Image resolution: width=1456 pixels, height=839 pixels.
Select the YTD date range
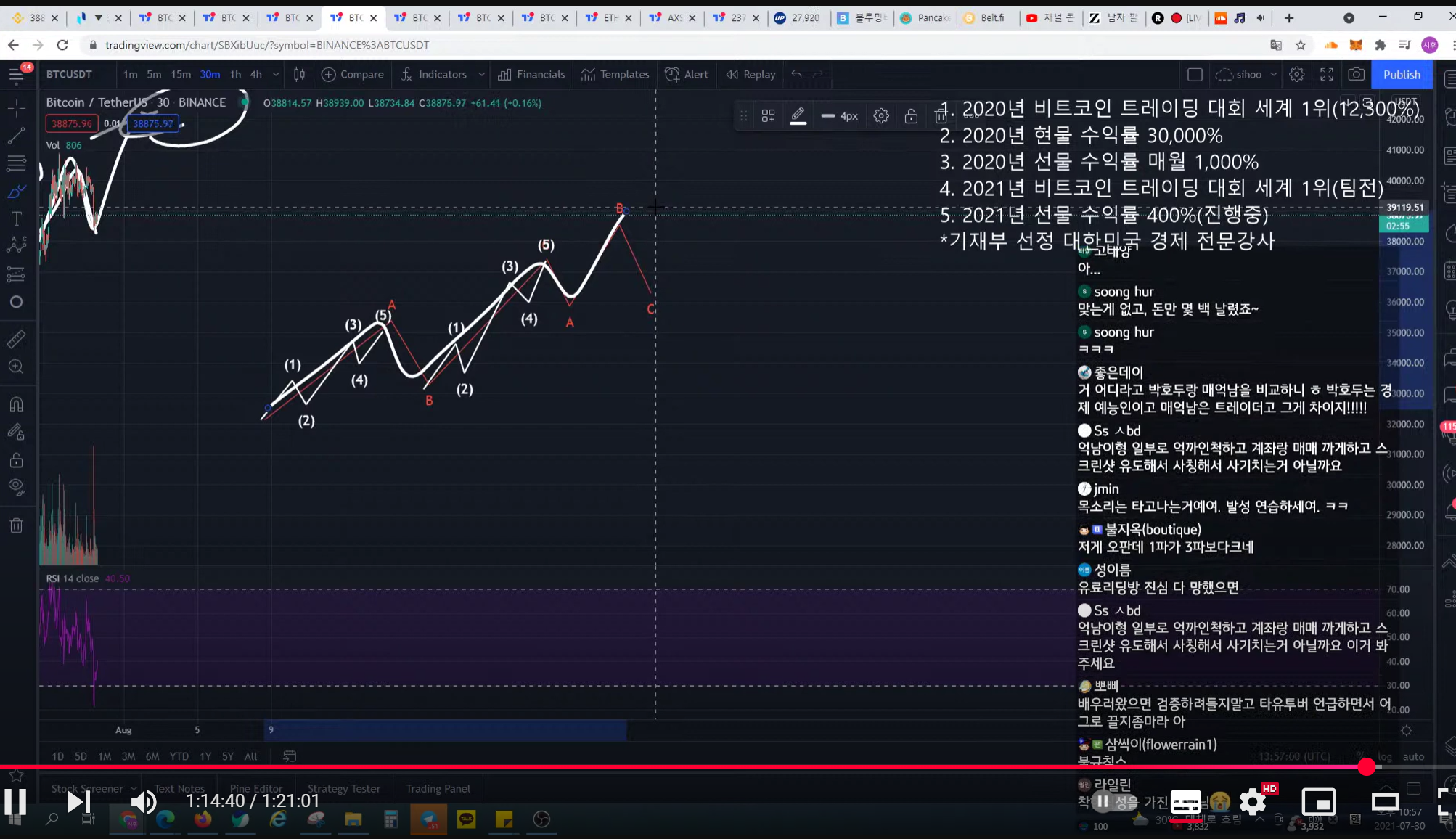pyautogui.click(x=179, y=756)
